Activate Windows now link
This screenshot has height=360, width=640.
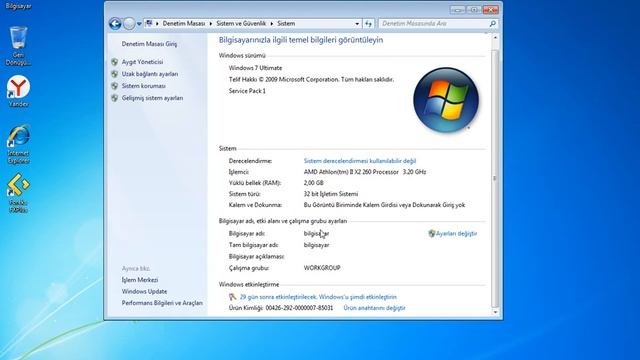pos(318,297)
